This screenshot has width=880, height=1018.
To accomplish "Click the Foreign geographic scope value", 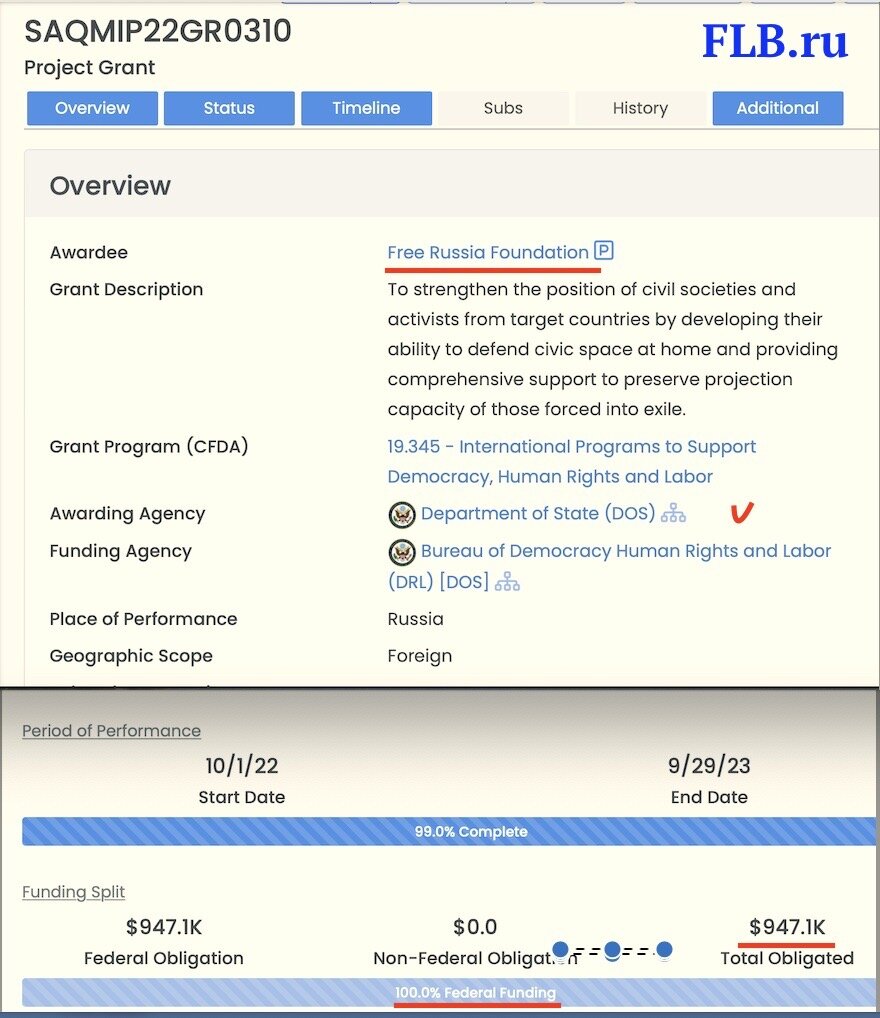I will [420, 656].
